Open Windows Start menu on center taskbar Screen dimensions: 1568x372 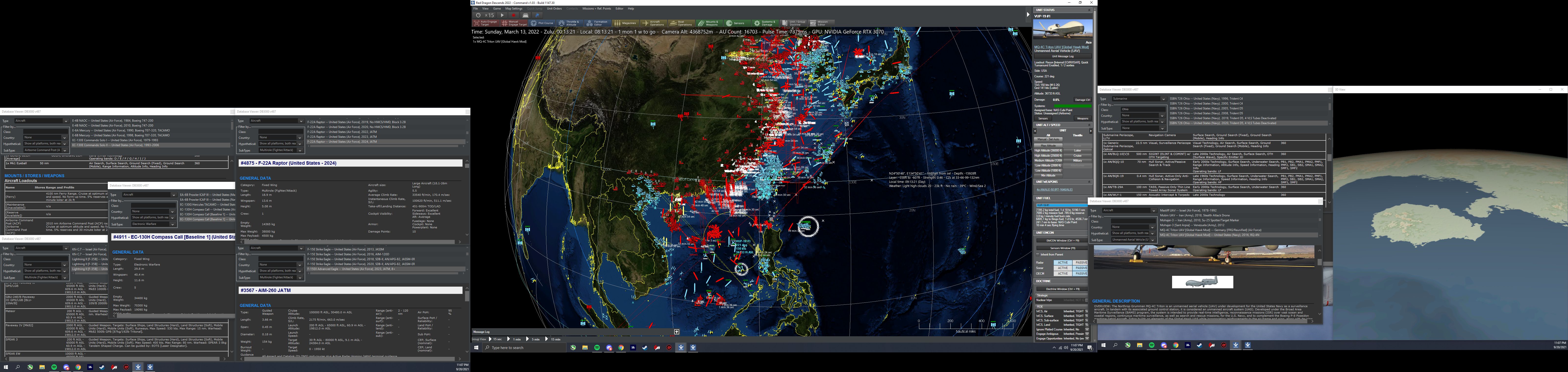point(476,348)
